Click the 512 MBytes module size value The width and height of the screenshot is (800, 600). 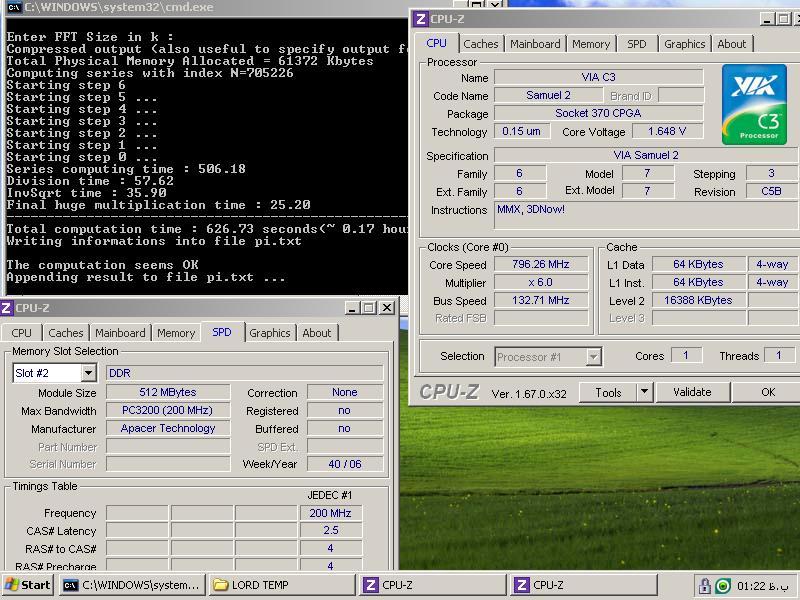pos(168,392)
